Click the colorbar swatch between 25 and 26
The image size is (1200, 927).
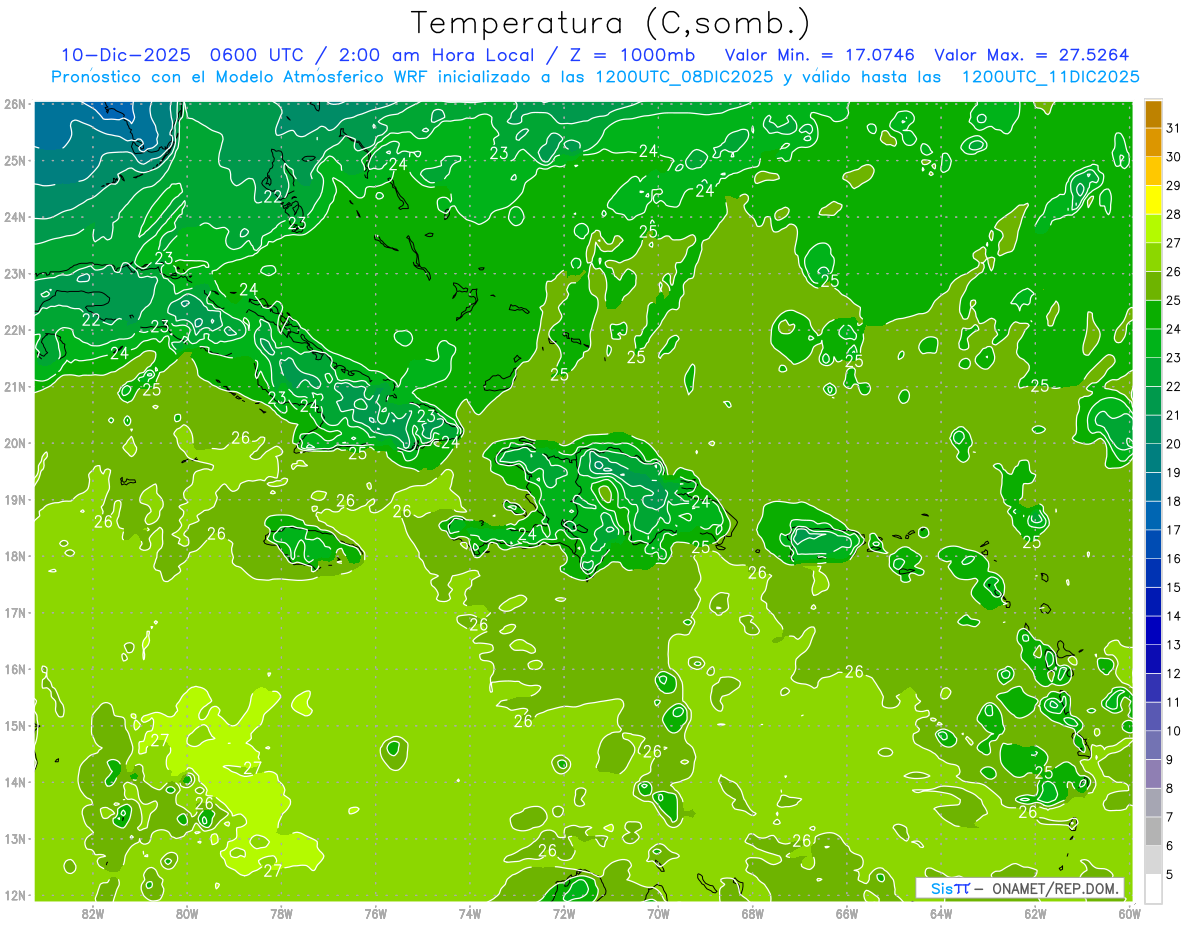1153,286
